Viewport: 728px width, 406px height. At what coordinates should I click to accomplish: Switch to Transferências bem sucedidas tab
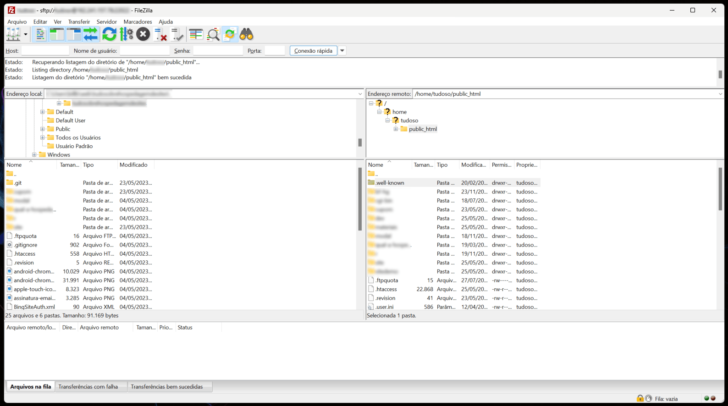point(167,386)
